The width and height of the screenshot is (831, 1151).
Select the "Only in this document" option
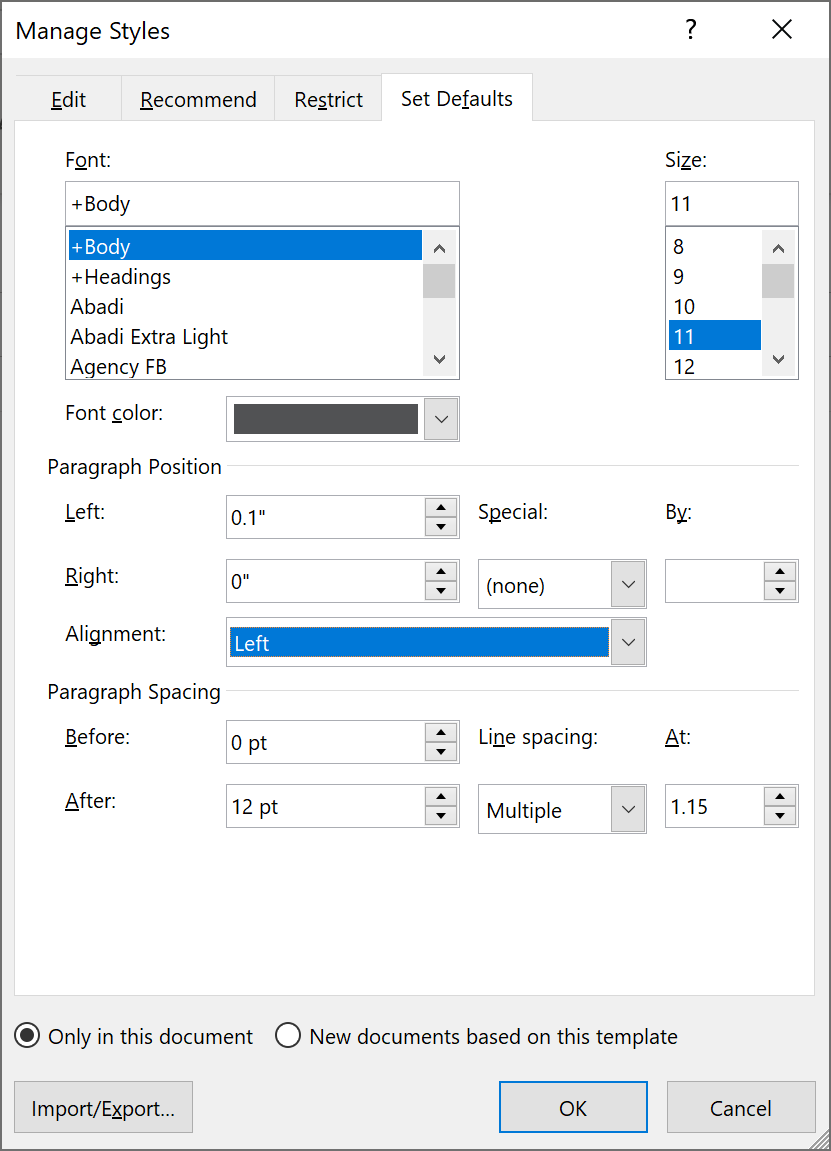point(27,1036)
